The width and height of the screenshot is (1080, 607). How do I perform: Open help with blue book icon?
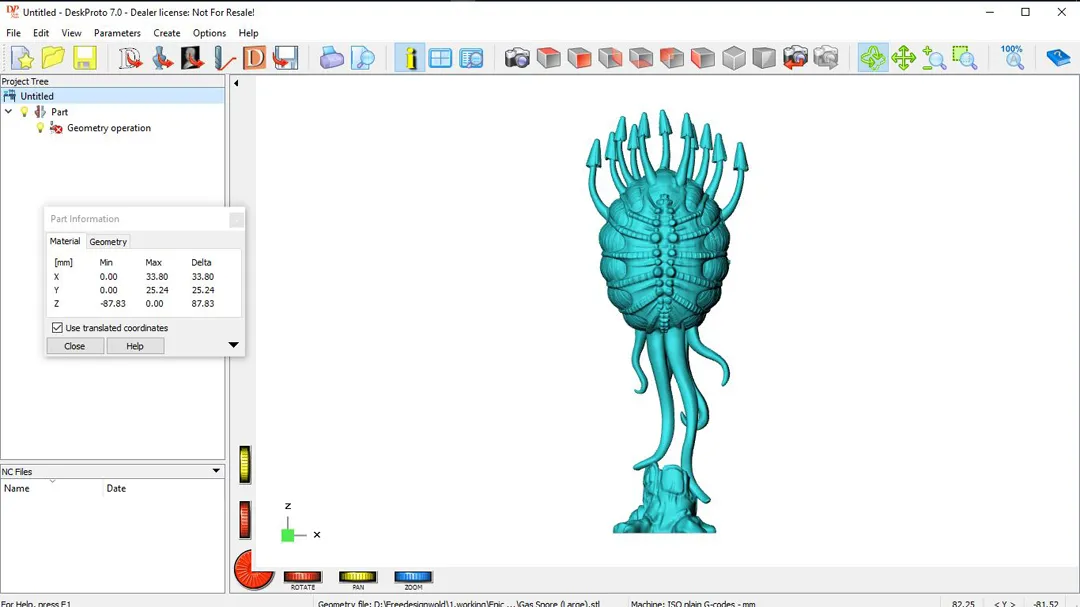pos(1057,58)
